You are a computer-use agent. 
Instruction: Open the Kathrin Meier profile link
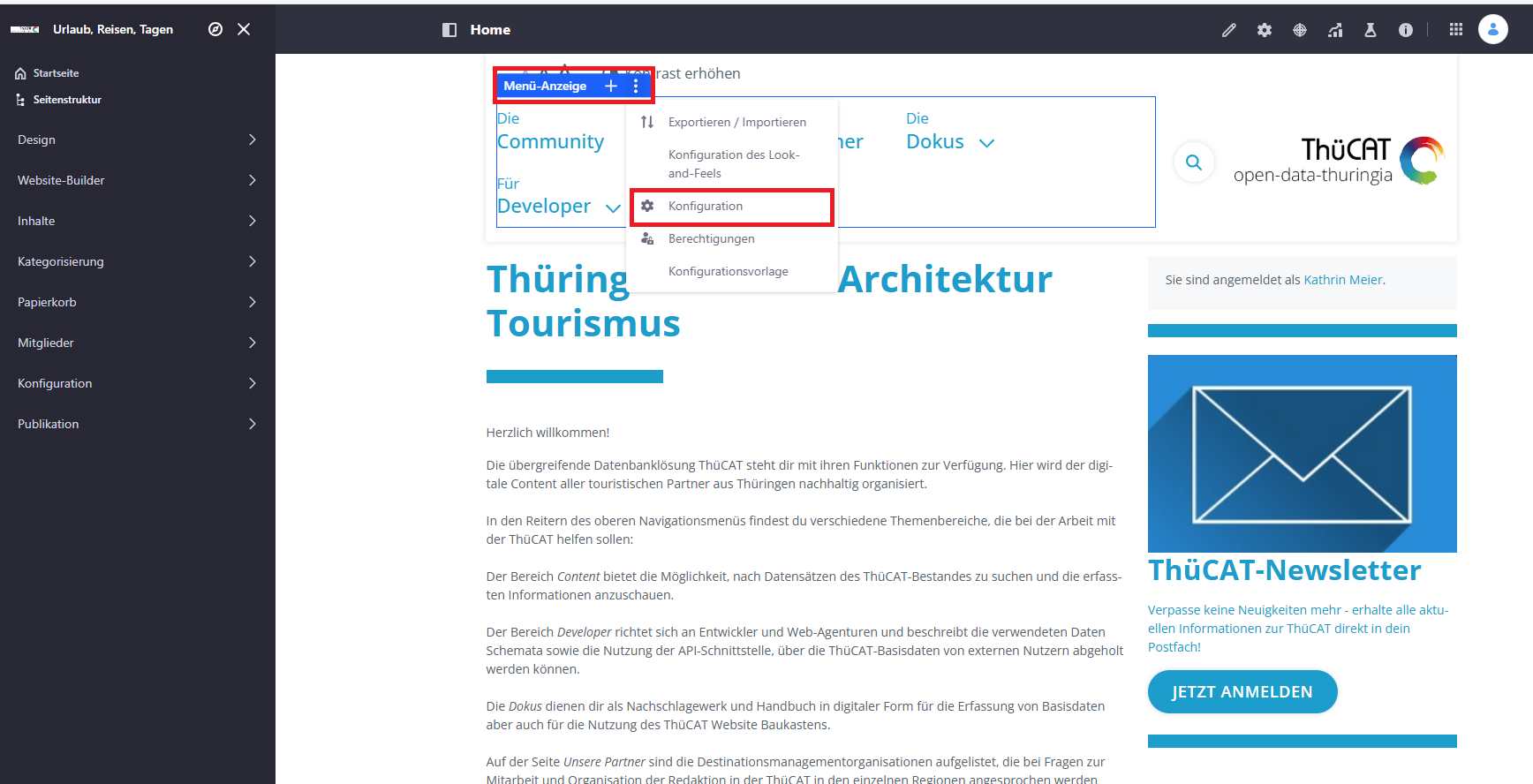pos(1343,280)
